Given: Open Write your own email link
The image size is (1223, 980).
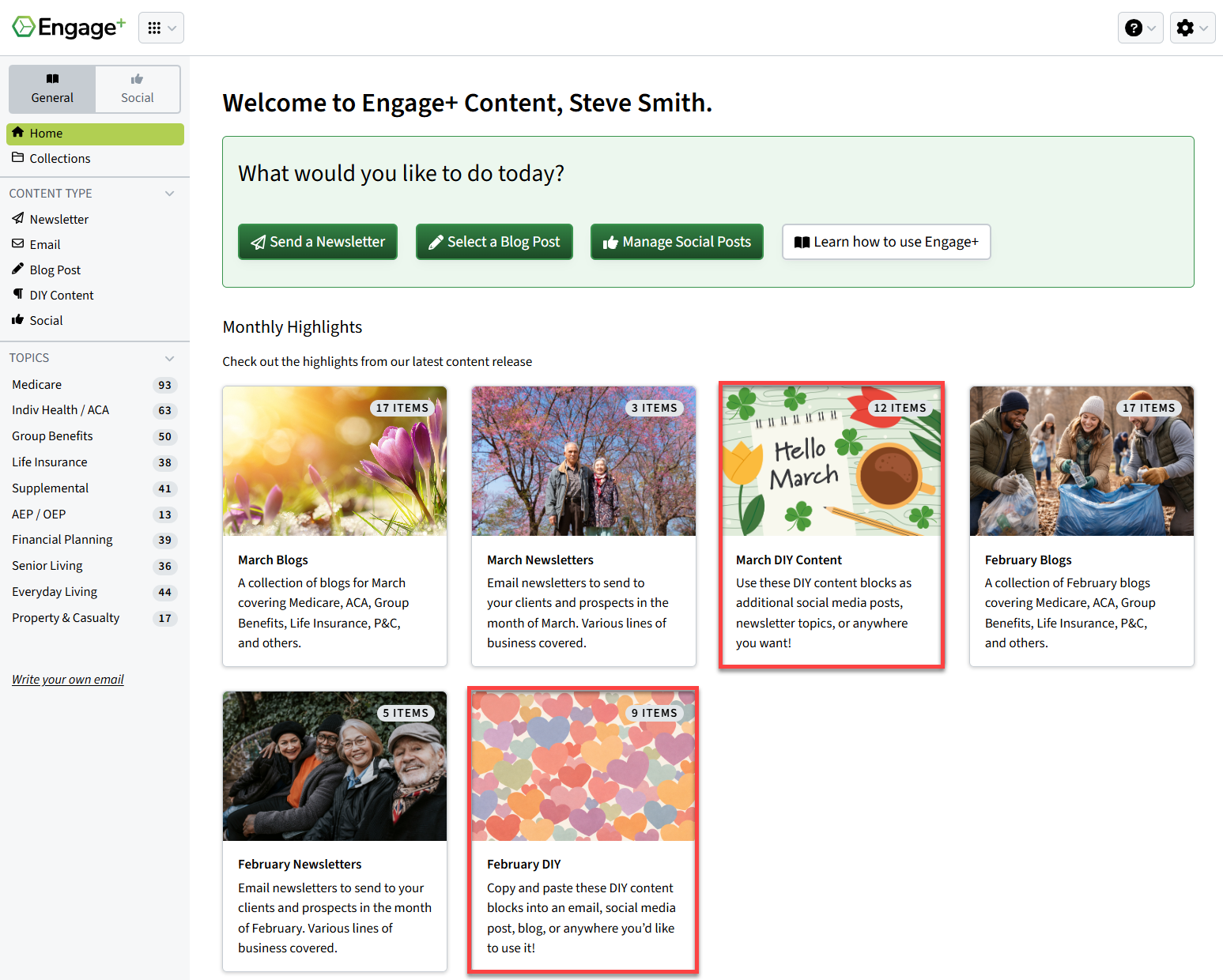Looking at the screenshot, I should coord(68,680).
